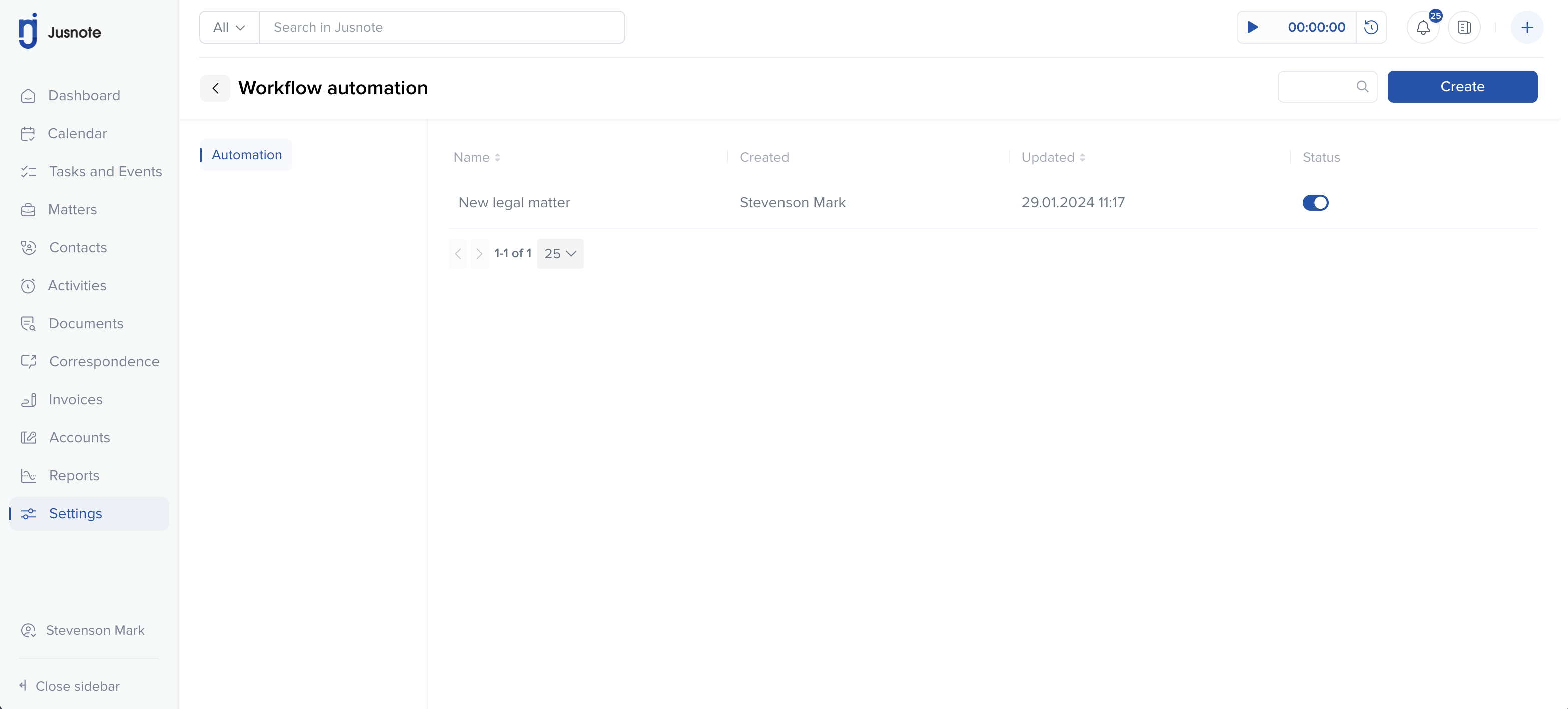The width and height of the screenshot is (1568, 709).
Task: Open Calendar from sidebar menu
Action: click(77, 134)
